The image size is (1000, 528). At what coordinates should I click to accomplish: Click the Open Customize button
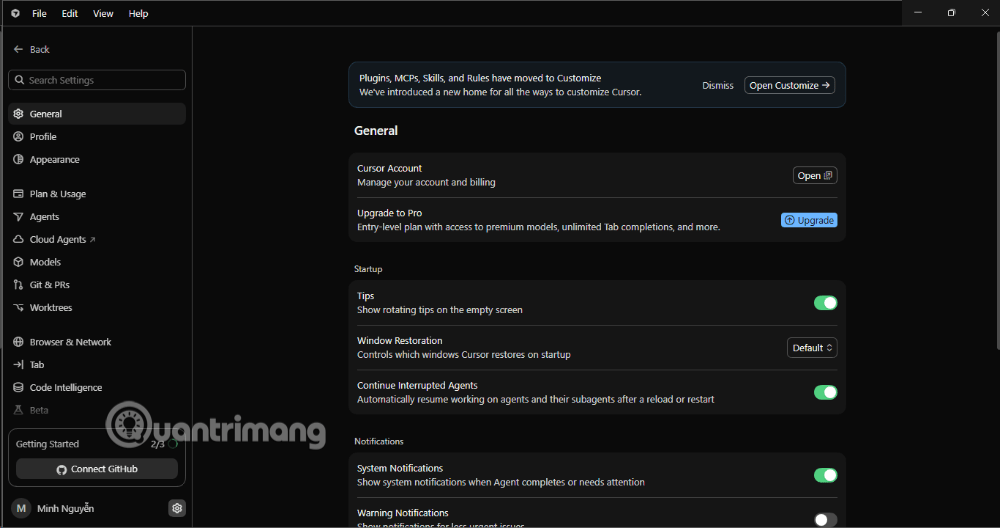(x=790, y=85)
